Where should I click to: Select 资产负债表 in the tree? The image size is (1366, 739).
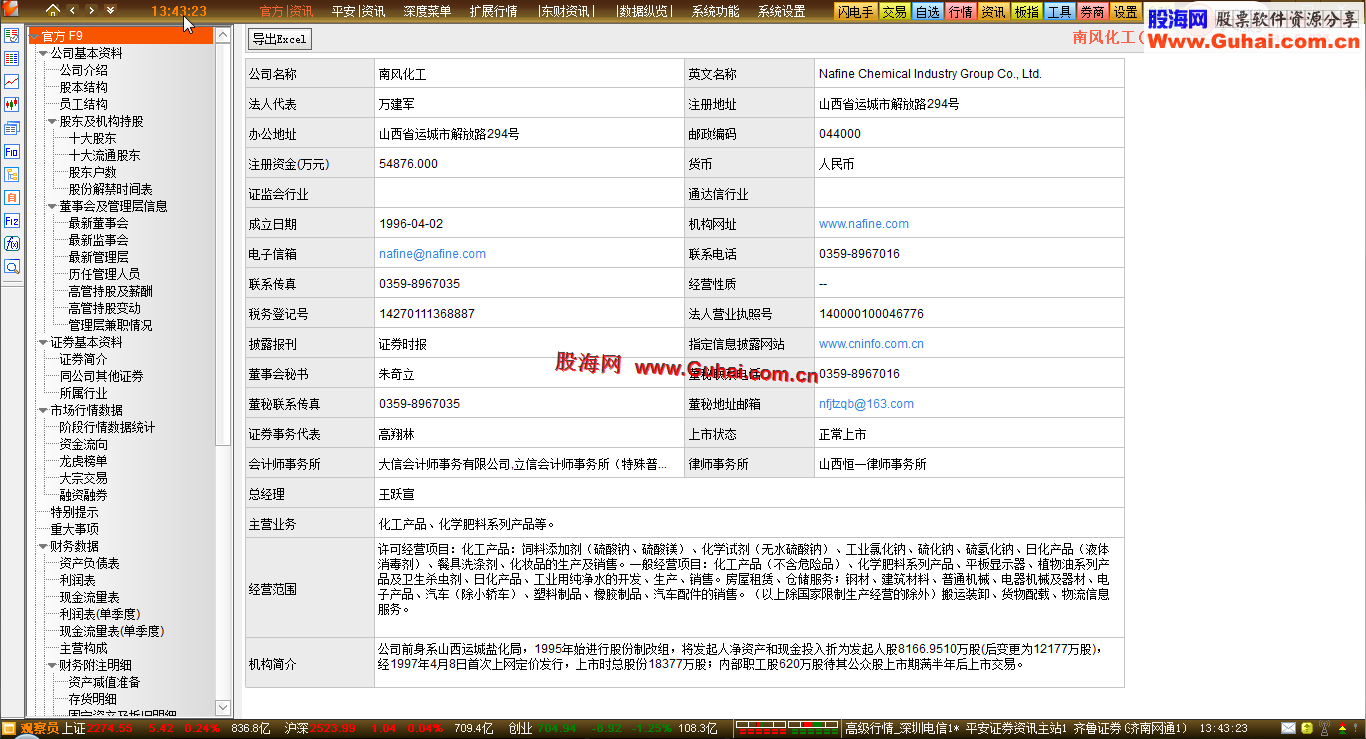pyautogui.click(x=89, y=563)
